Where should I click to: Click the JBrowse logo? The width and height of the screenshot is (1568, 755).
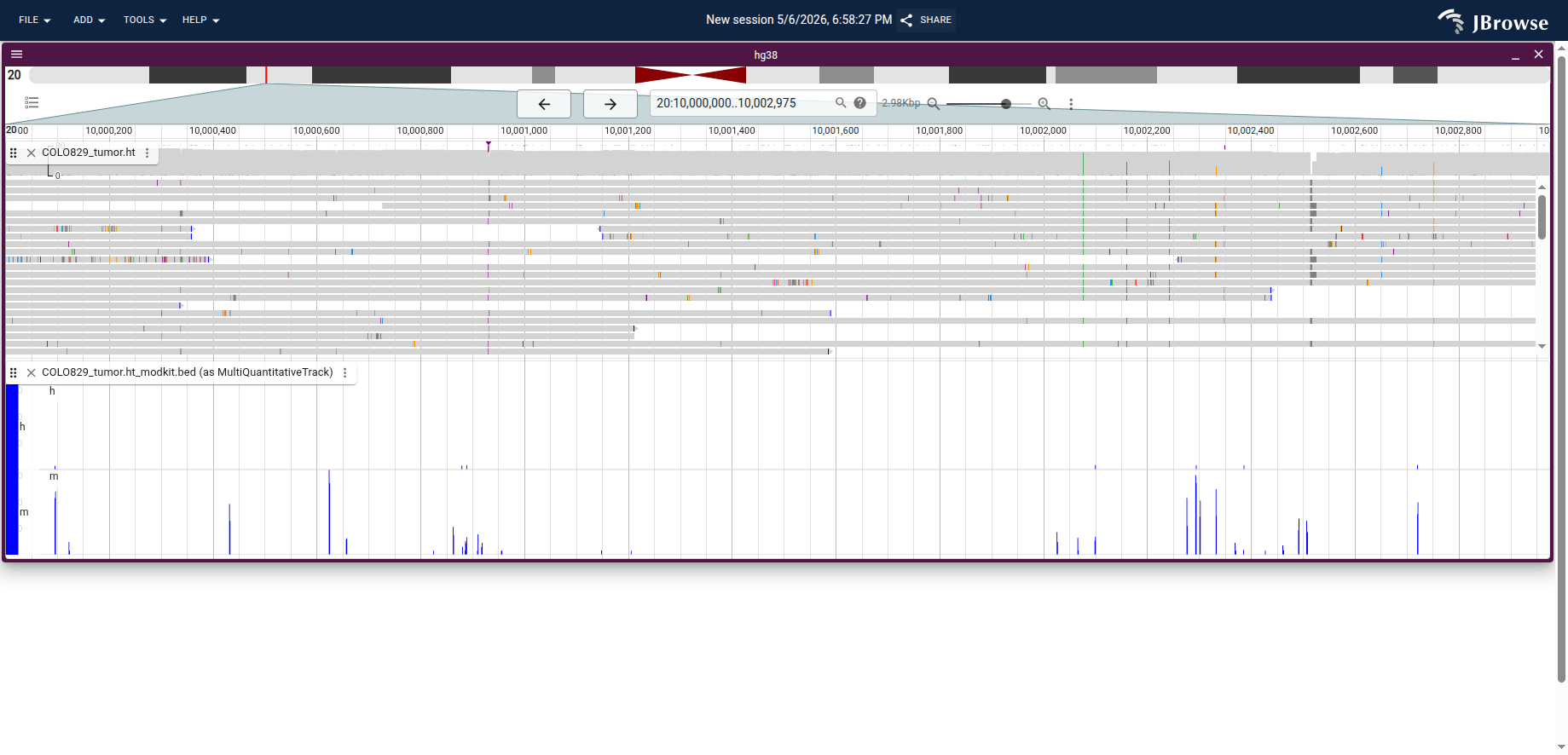pyautogui.click(x=1493, y=21)
